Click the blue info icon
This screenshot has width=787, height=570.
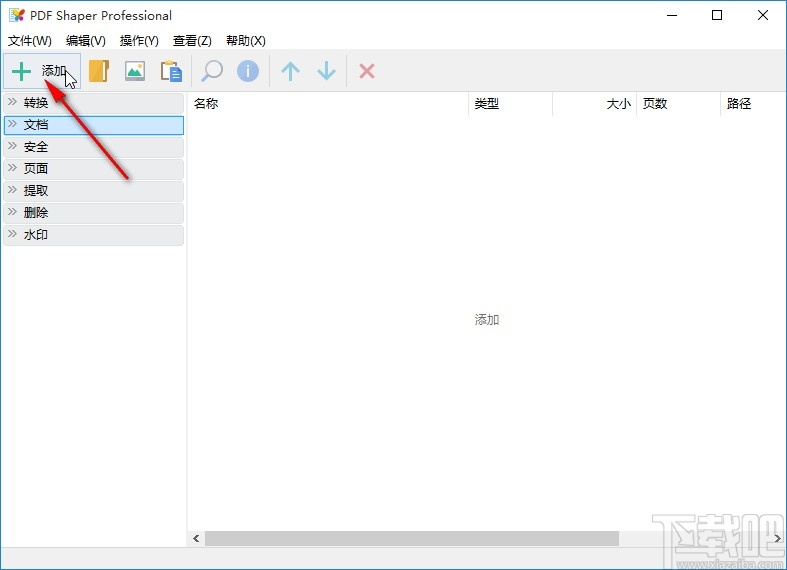click(248, 71)
